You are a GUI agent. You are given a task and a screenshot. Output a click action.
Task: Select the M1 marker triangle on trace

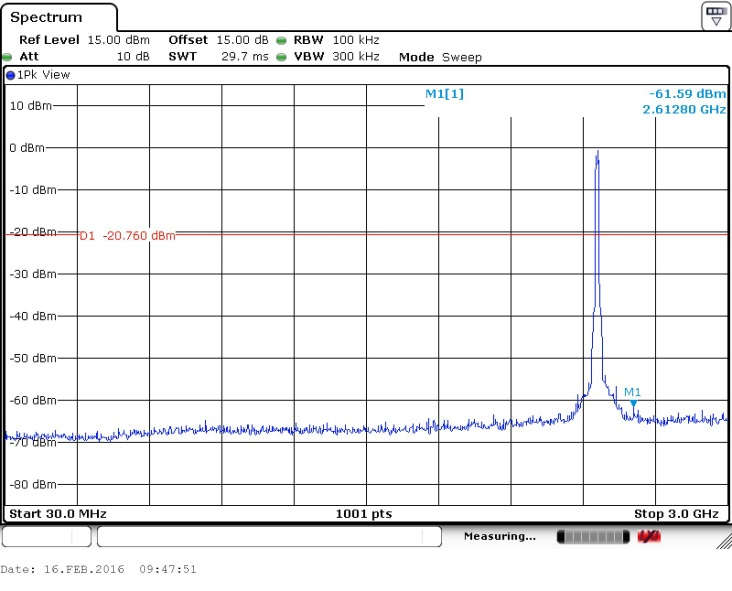click(633, 403)
